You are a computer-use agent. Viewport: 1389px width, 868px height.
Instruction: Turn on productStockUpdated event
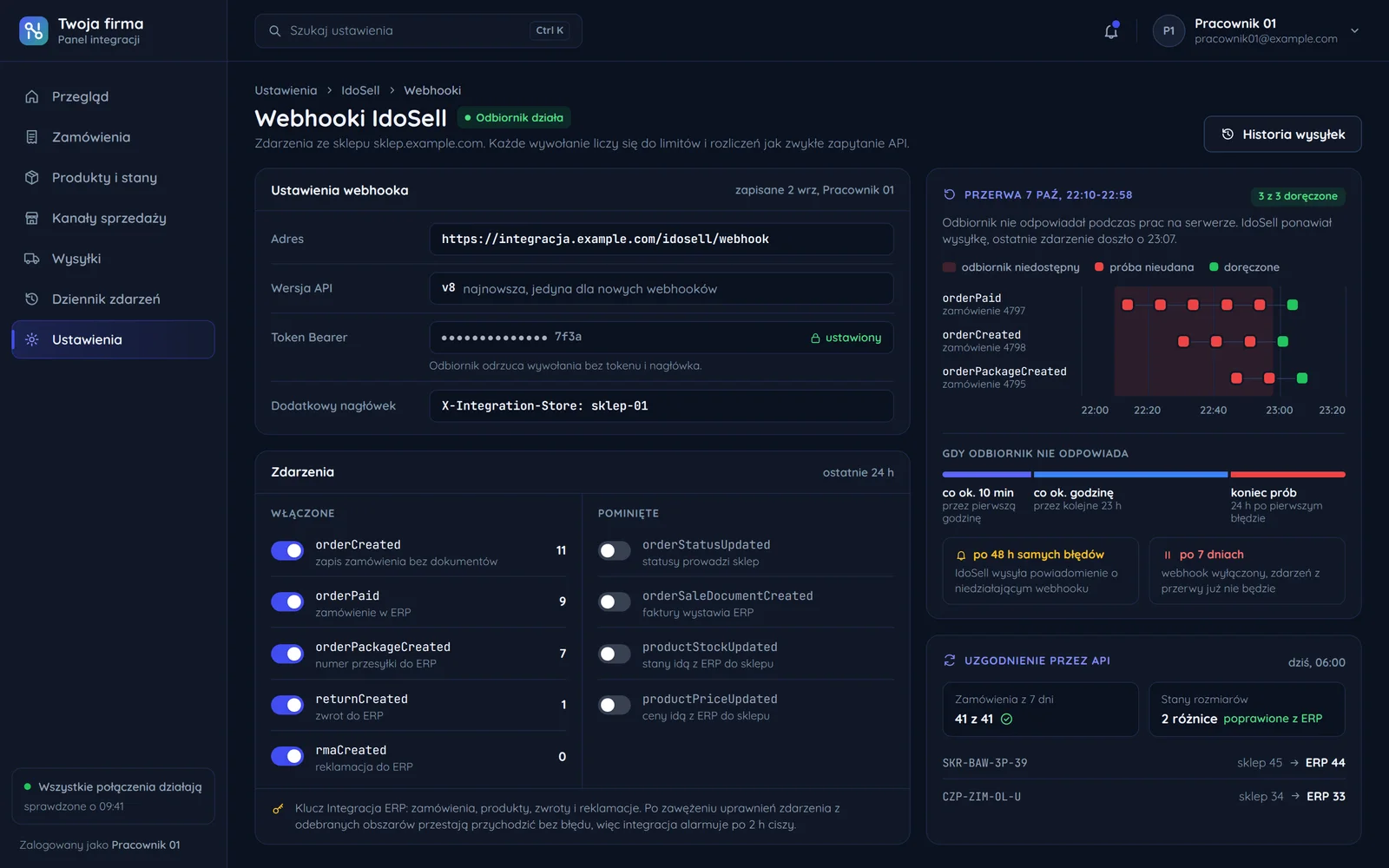click(615, 654)
